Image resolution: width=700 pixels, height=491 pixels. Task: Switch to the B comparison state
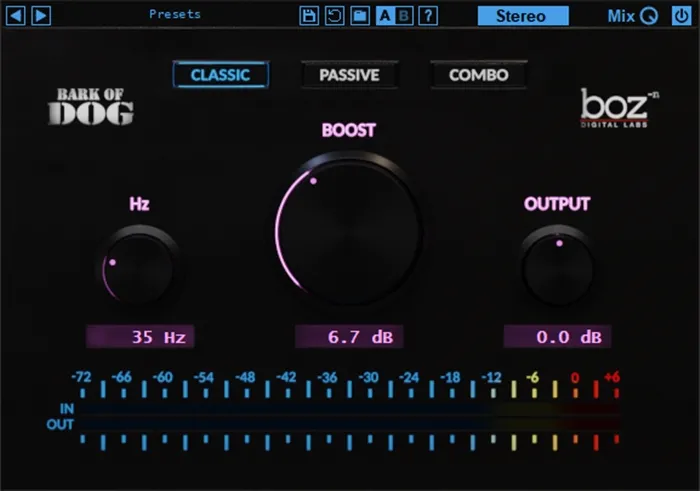click(x=404, y=16)
